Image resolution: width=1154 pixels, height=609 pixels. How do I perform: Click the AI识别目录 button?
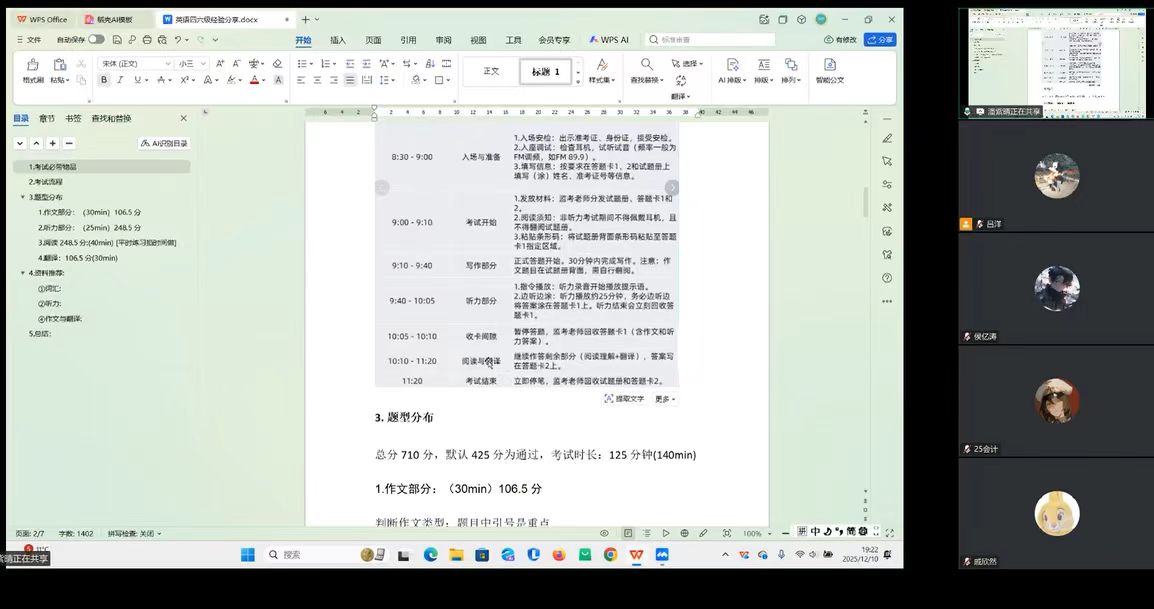tap(164, 143)
